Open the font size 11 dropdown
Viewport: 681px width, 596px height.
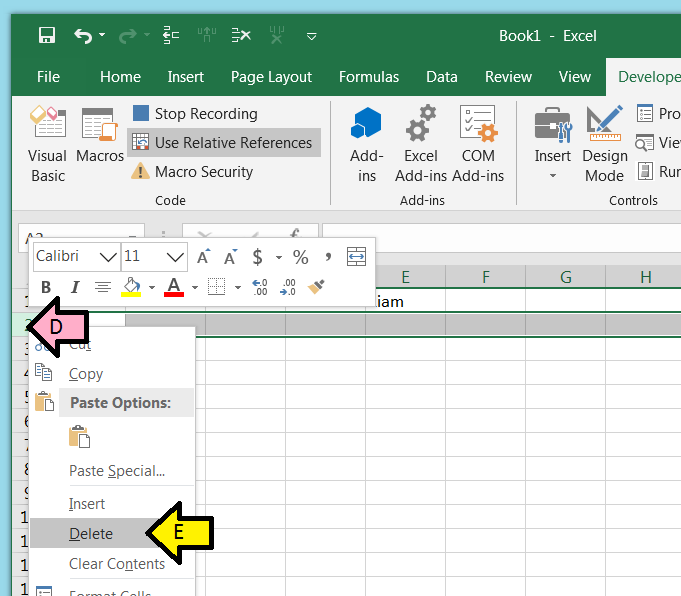[x=175, y=257]
